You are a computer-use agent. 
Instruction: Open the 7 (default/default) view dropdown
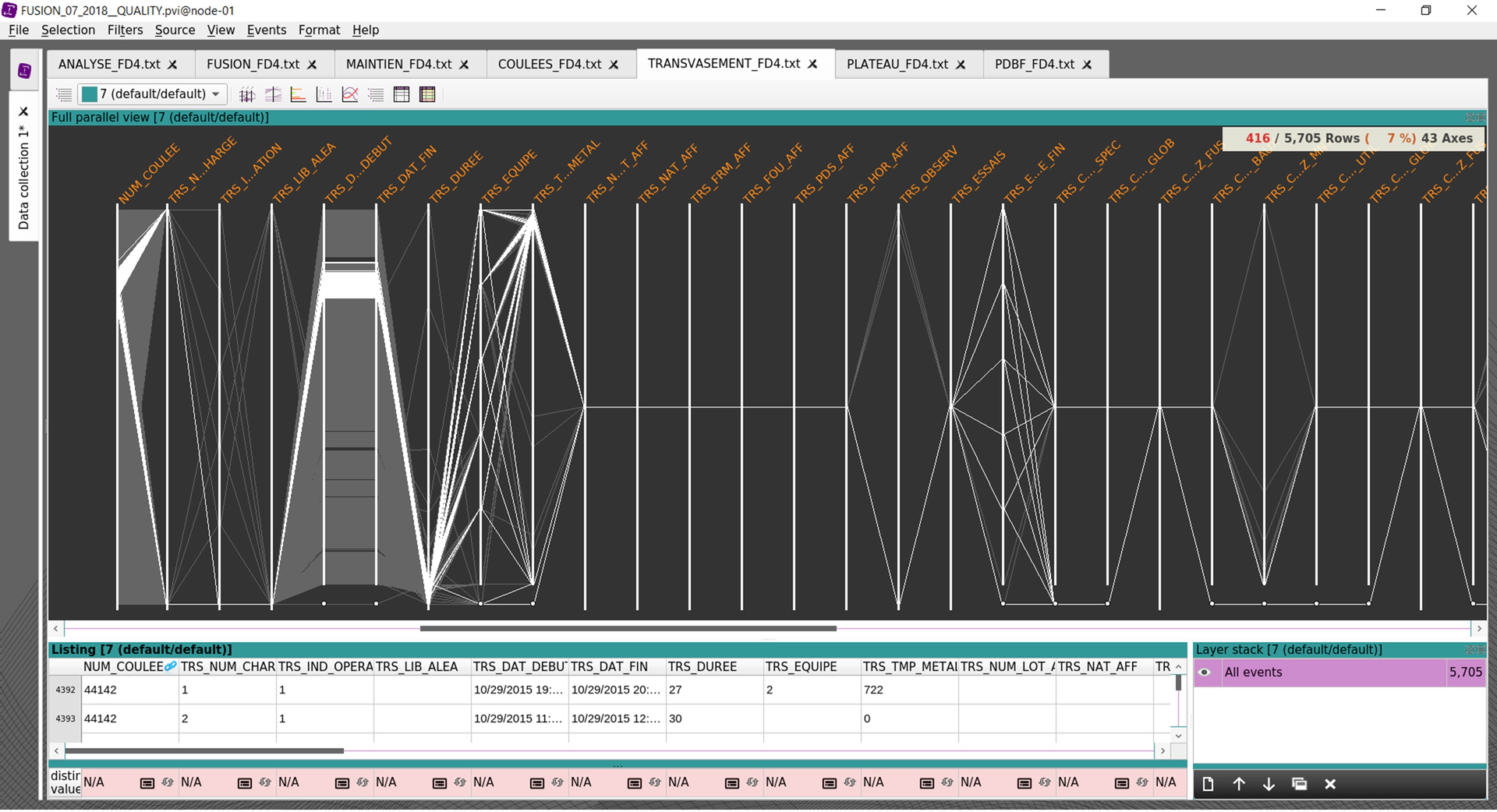(x=216, y=94)
